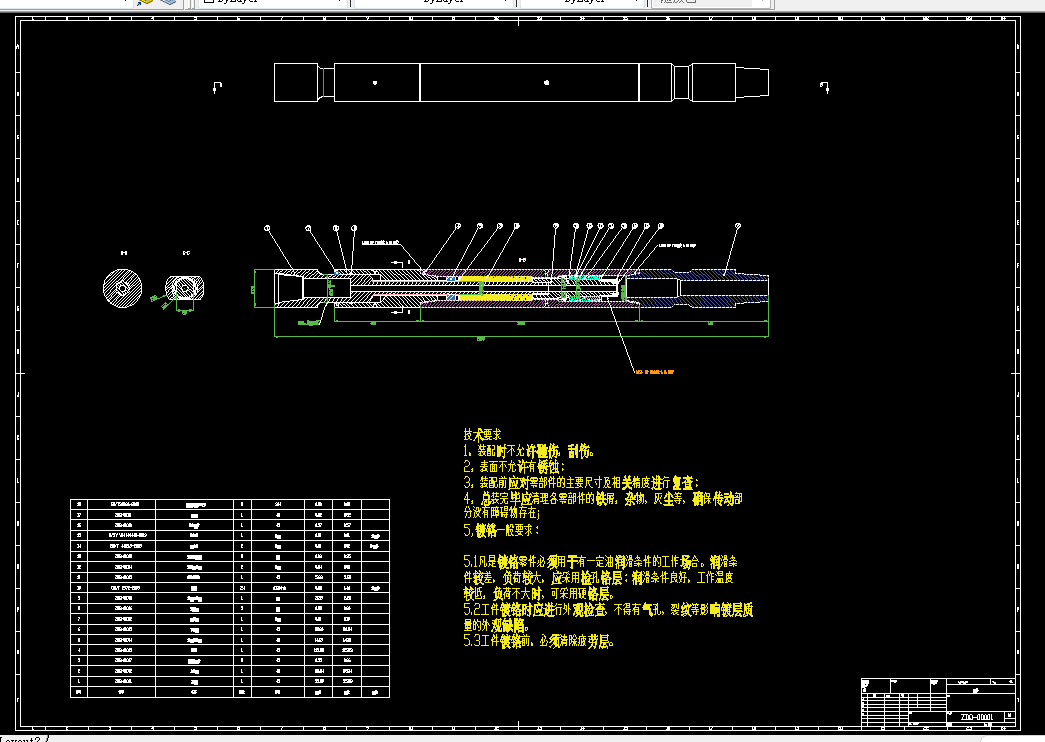The width and height of the screenshot is (1045, 742).
Task: Click note 5.2 about 外观检查
Action: coord(608,617)
